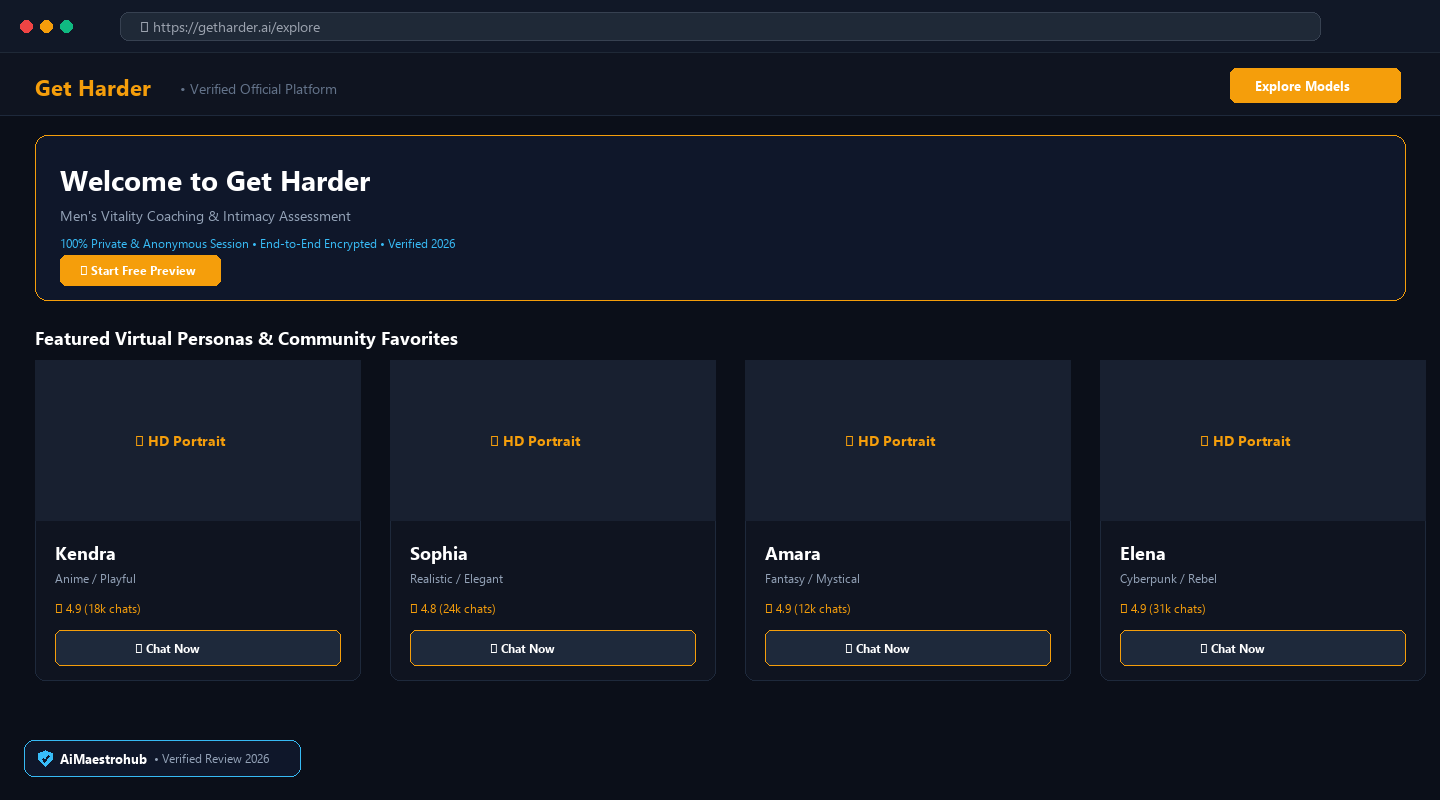The height and width of the screenshot is (800, 1440).
Task: Open the AiMaestrohub verified review badge
Action: coord(162,758)
